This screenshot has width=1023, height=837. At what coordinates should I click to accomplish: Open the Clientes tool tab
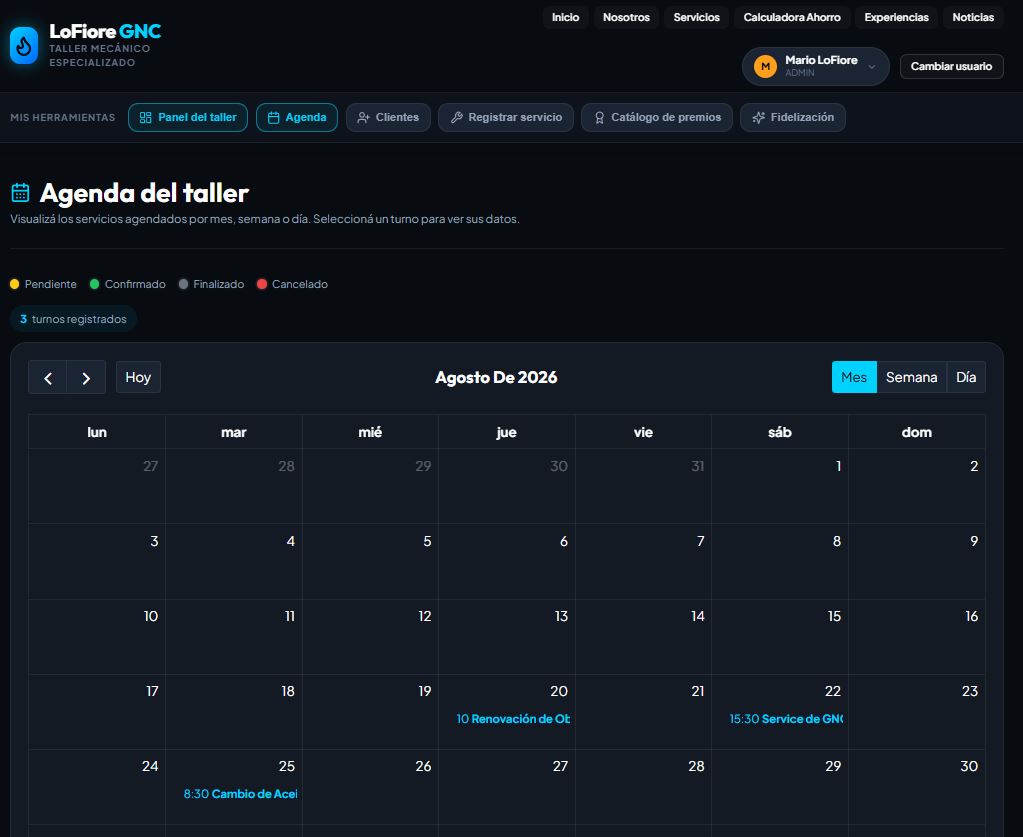388,117
